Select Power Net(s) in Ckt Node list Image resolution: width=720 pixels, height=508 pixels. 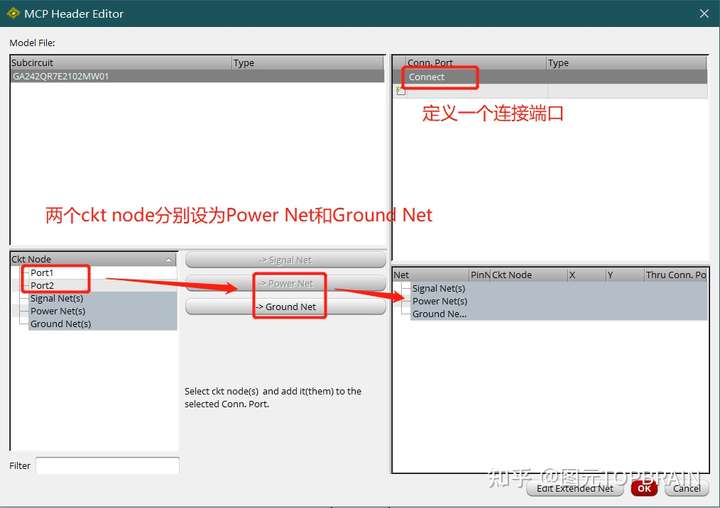click(102, 311)
